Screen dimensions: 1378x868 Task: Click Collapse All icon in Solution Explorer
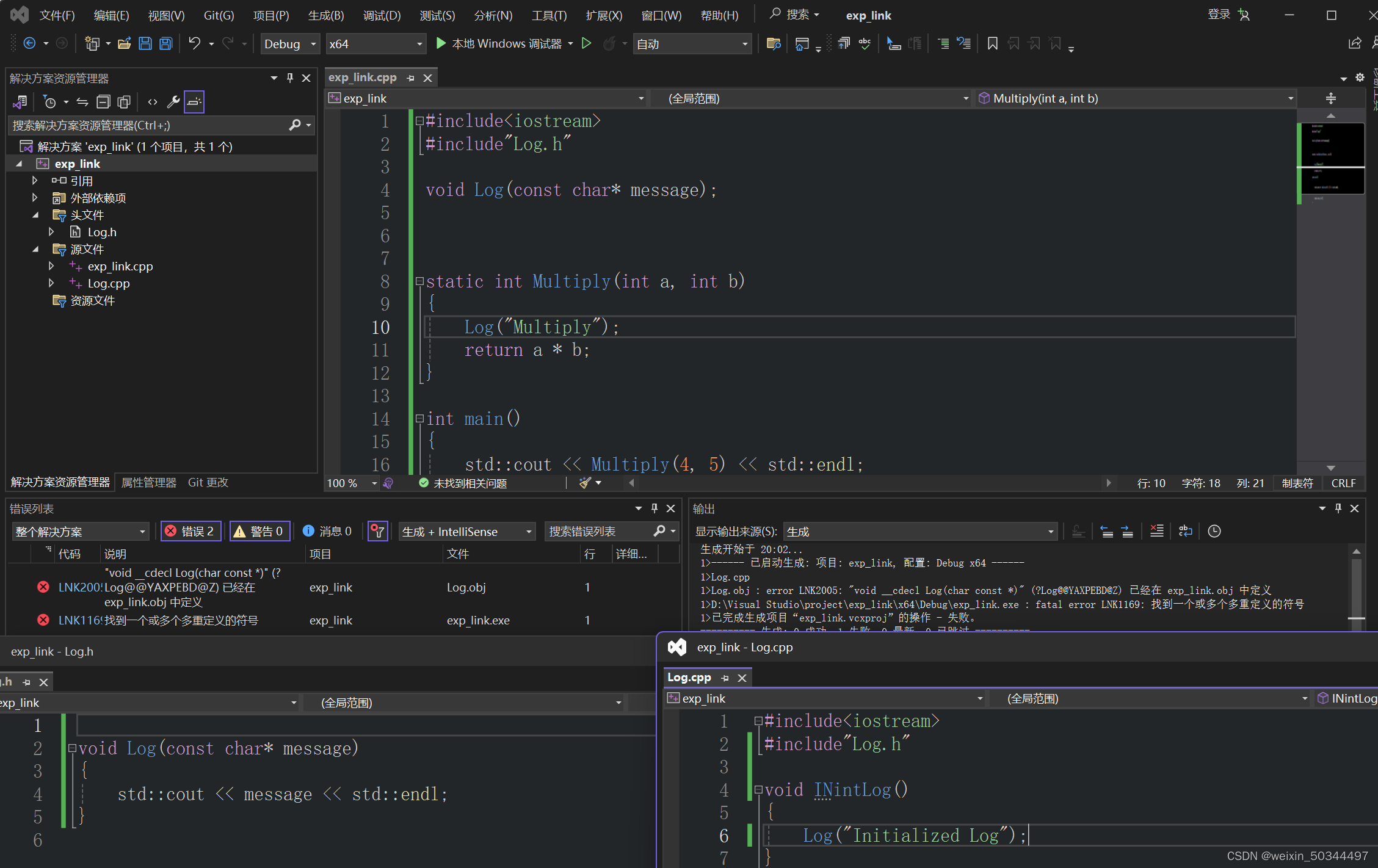[103, 102]
